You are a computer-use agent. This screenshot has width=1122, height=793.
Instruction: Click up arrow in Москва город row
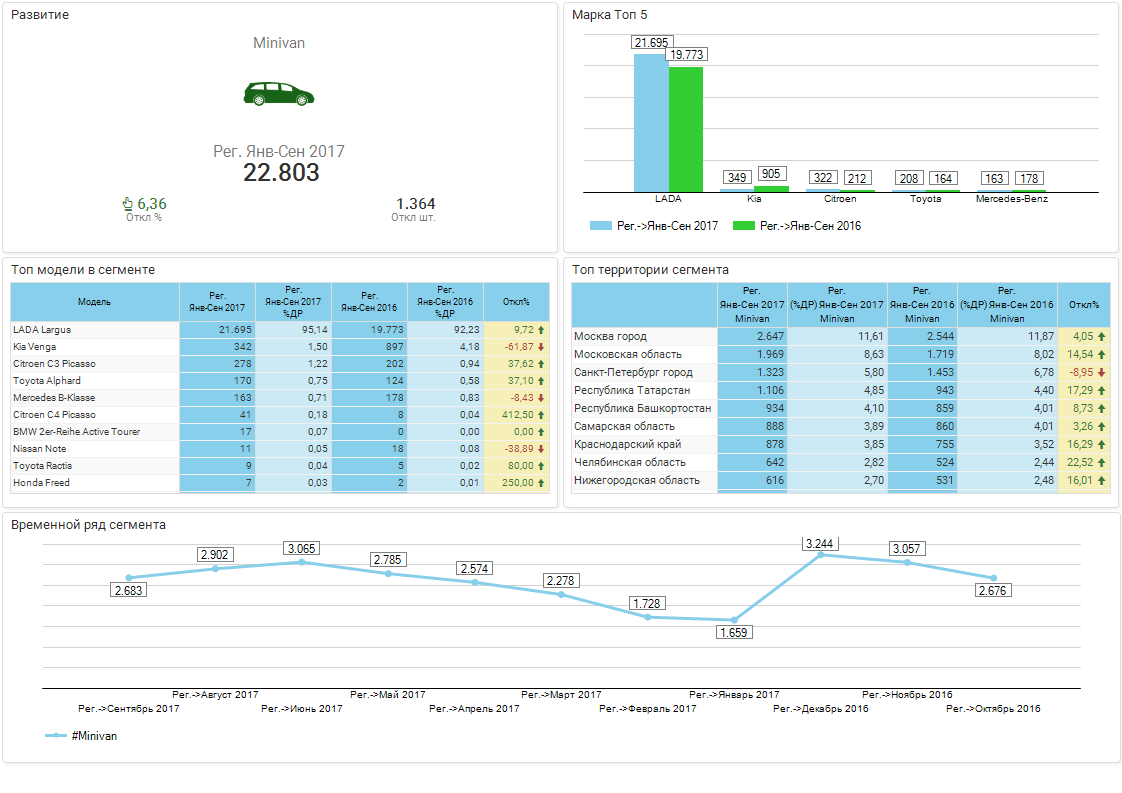(x=1101, y=336)
